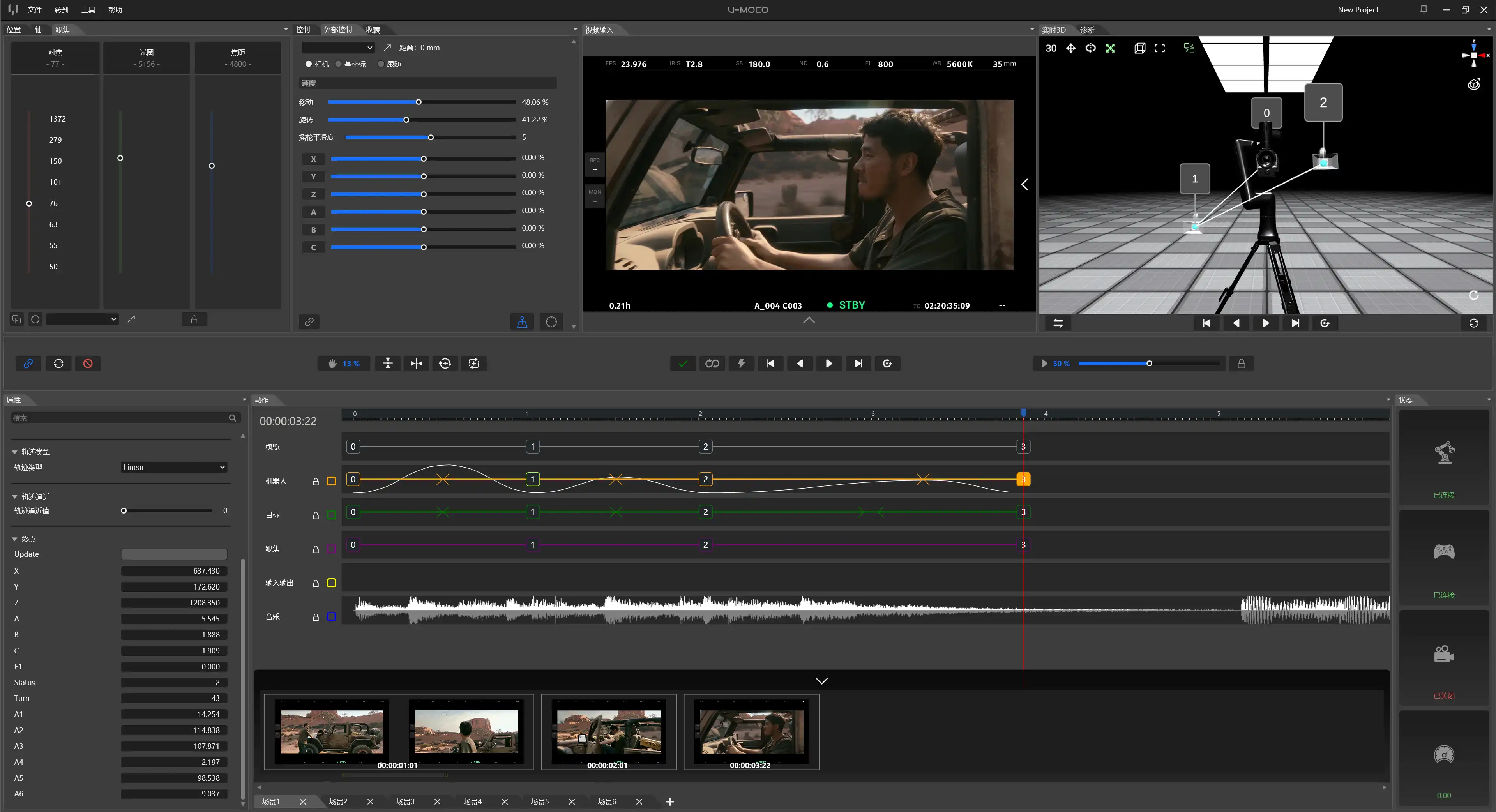1496x812 pixels.
Task: Add a new scene with plus button
Action: [x=670, y=801]
